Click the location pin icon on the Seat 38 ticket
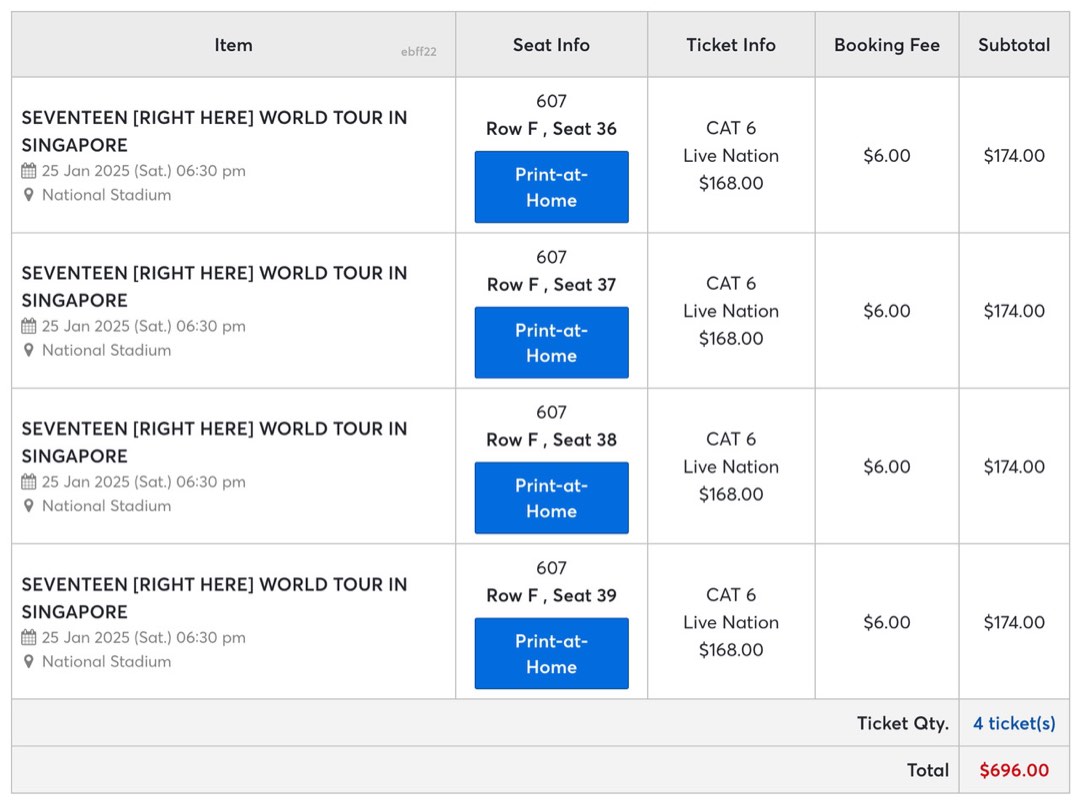 click(x=30, y=506)
